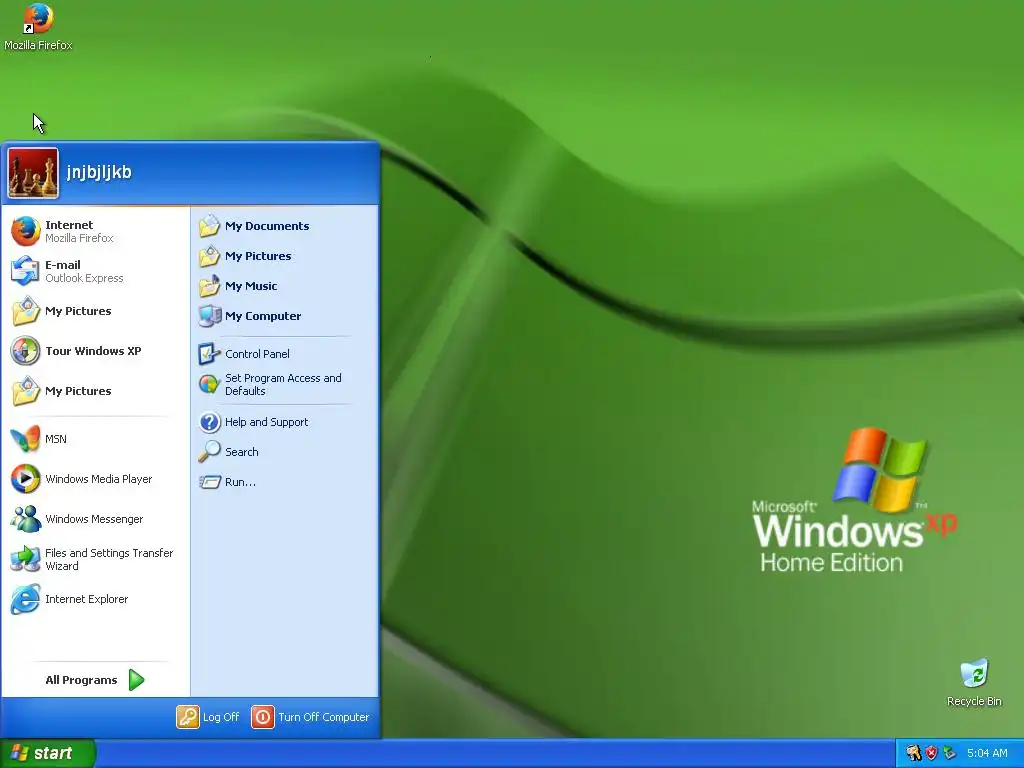Click the user name jnjbjljkb
This screenshot has width=1024, height=768.
99,172
